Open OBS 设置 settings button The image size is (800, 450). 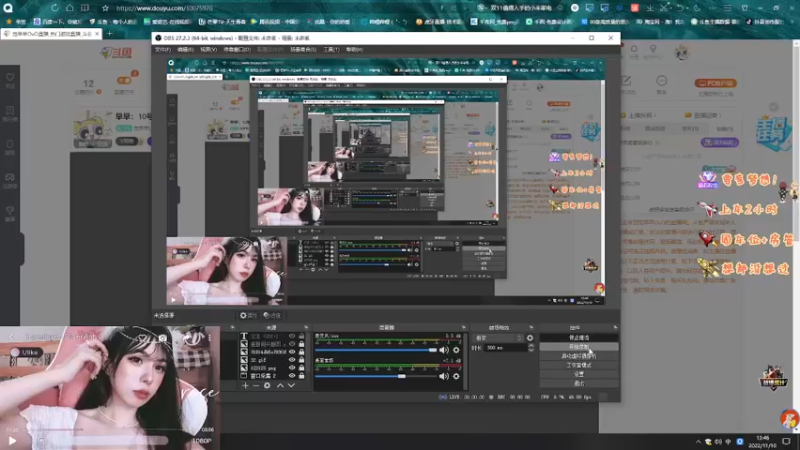579,374
